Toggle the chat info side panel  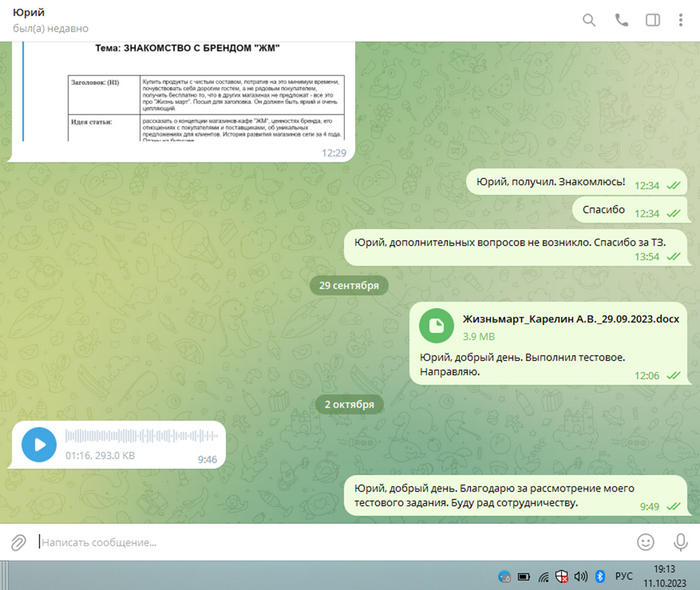pyautogui.click(x=653, y=20)
